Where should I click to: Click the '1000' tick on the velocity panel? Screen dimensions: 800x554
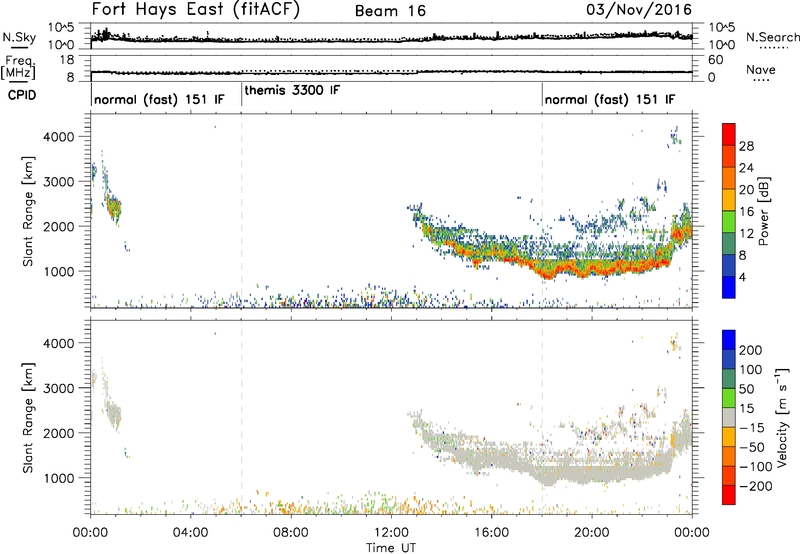pos(59,478)
